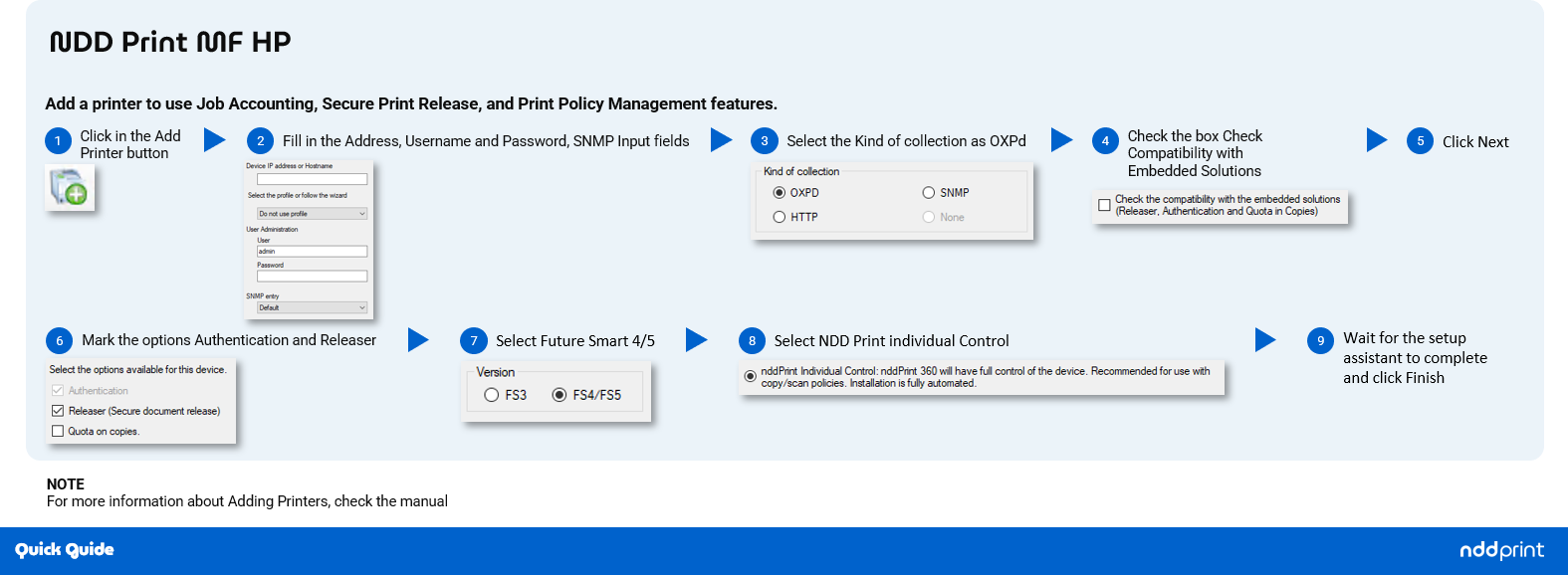Screen dimensions: 1568x575
Task: Open the 'Do not use profile' dropdown
Action: point(313,214)
